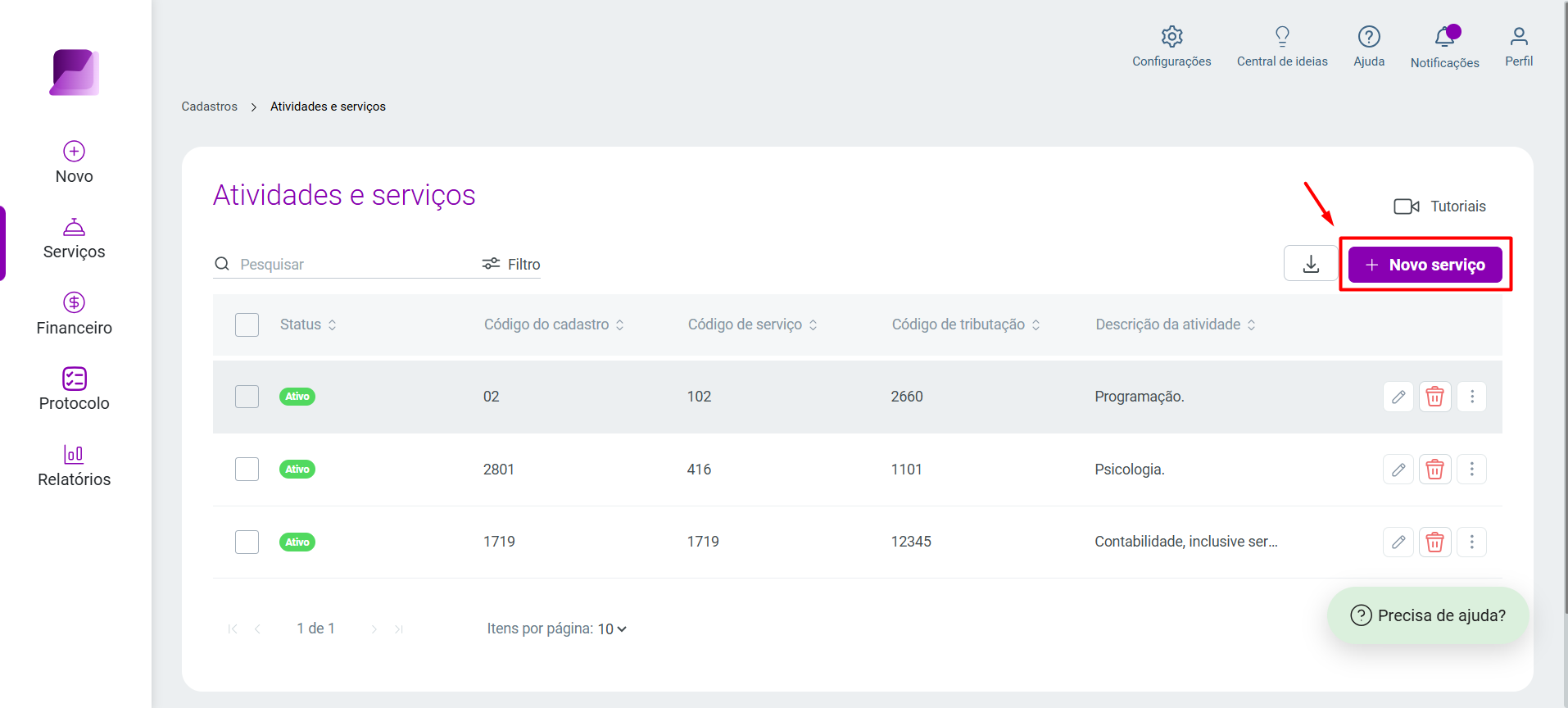The height and width of the screenshot is (708, 1568).
Task: Check the checkbox for service code 2801
Action: click(247, 470)
